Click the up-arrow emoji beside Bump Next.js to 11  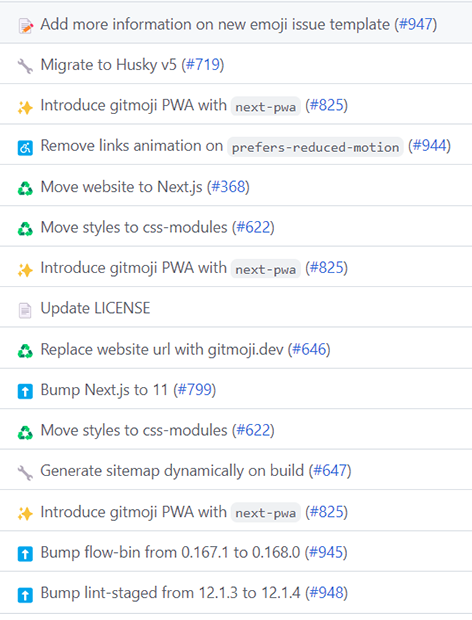pyautogui.click(x=25, y=391)
